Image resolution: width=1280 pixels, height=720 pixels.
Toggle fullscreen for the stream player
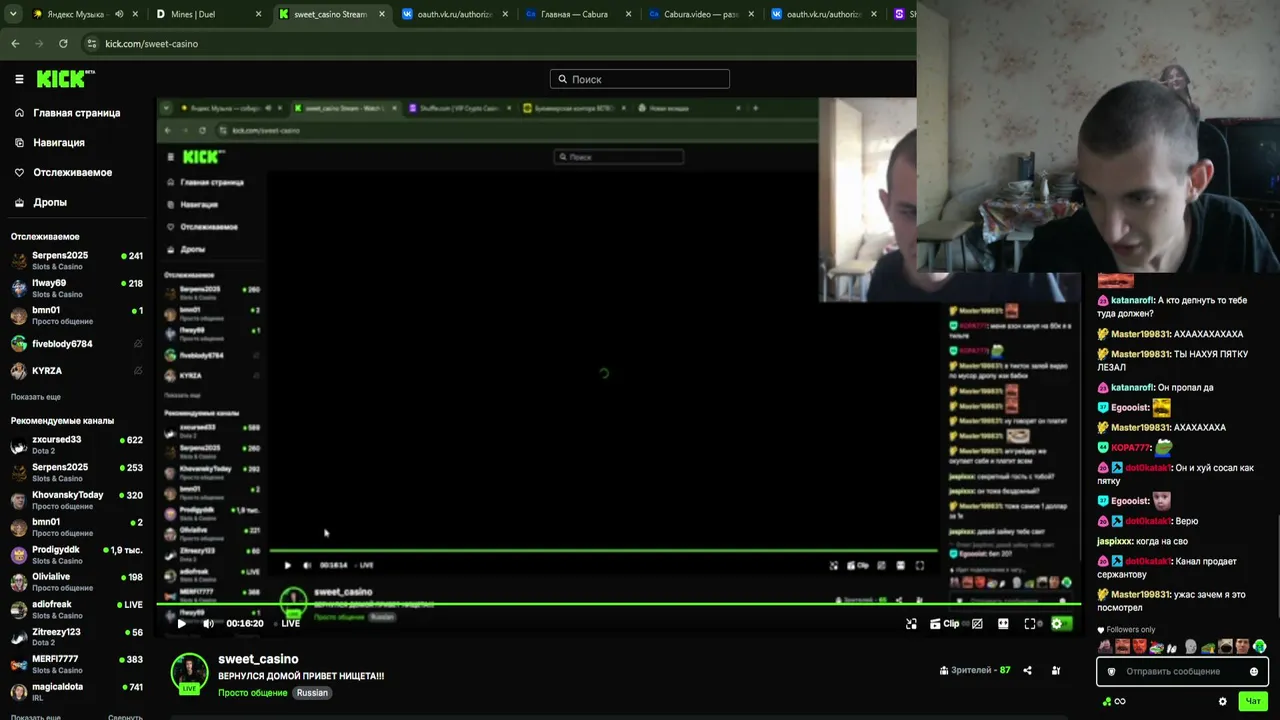pyautogui.click(x=1030, y=623)
